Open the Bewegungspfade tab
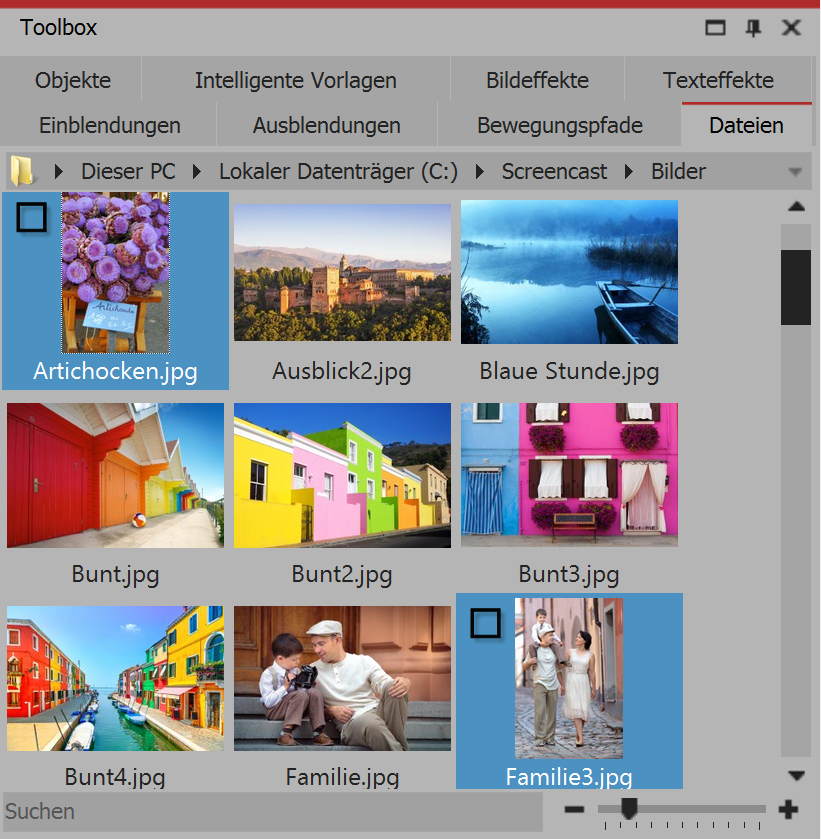Screen dimensions: 821x839 tap(559, 126)
